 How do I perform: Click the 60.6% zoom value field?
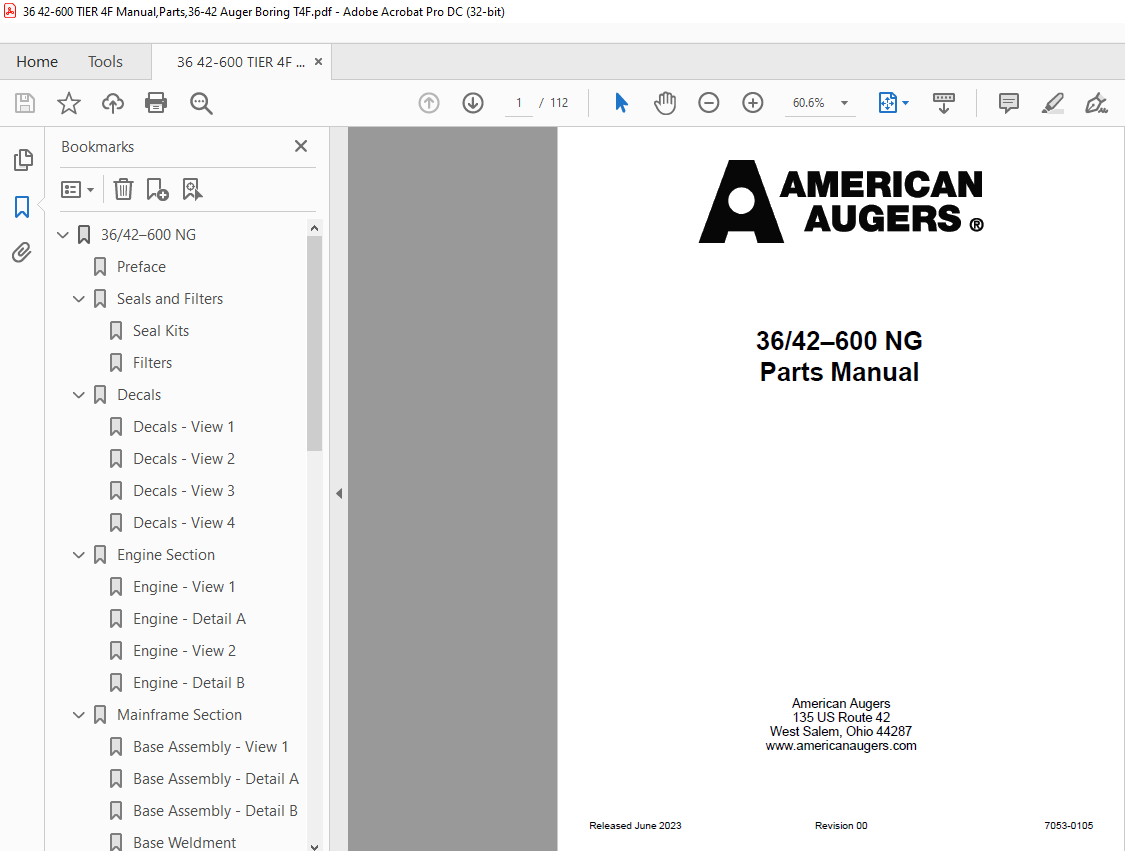[809, 103]
